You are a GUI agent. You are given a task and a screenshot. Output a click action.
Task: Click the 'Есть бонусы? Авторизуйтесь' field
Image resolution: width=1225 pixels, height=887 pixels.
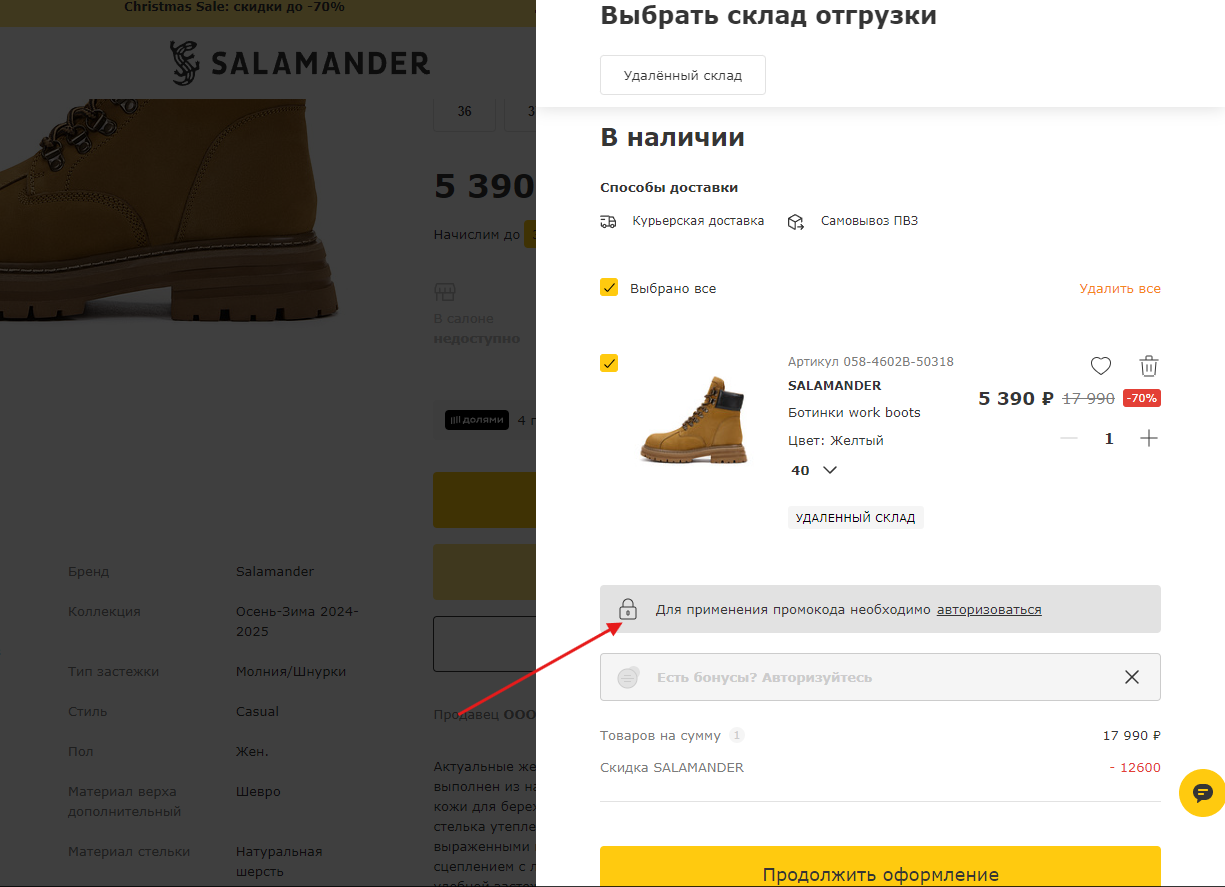(x=880, y=677)
